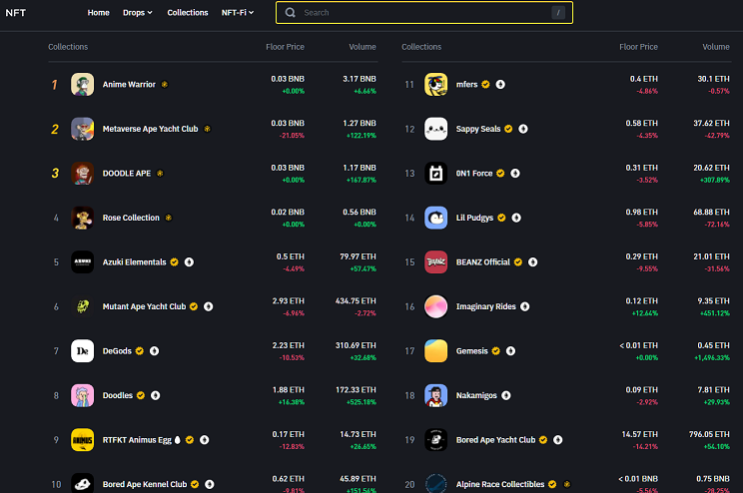The height and width of the screenshot is (493, 743).
Task: Open the Mutant Ape Yacht Club avatar
Action: tap(82, 307)
